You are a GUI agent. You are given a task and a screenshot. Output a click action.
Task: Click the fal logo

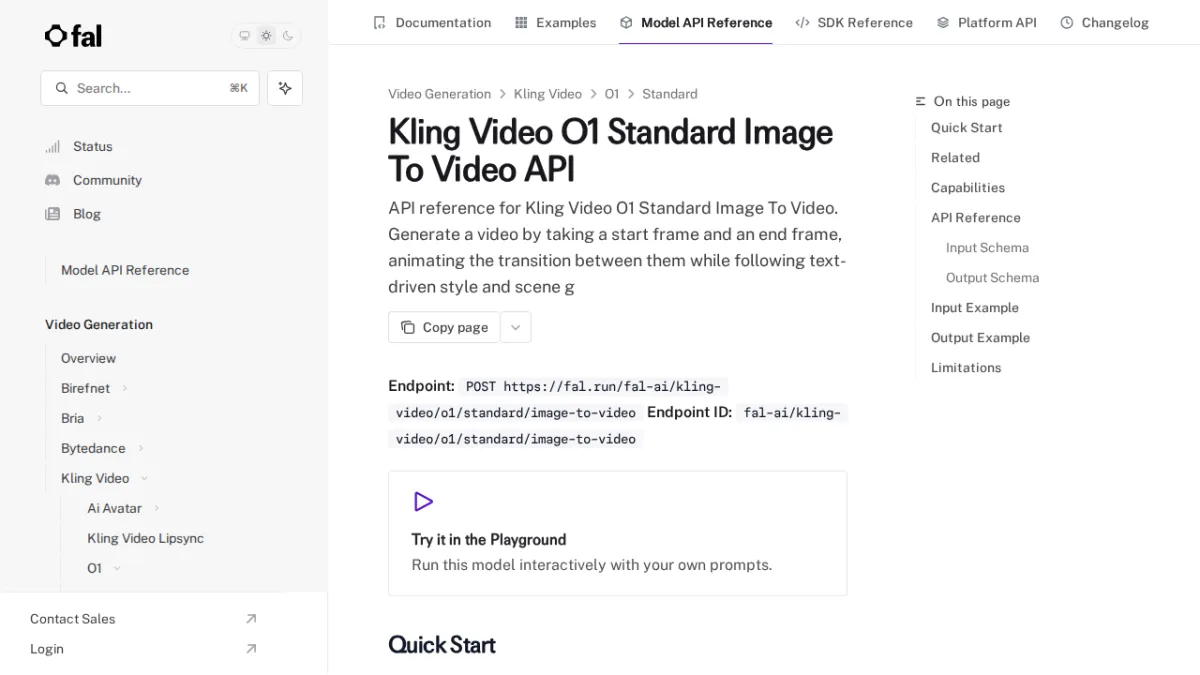[73, 36]
